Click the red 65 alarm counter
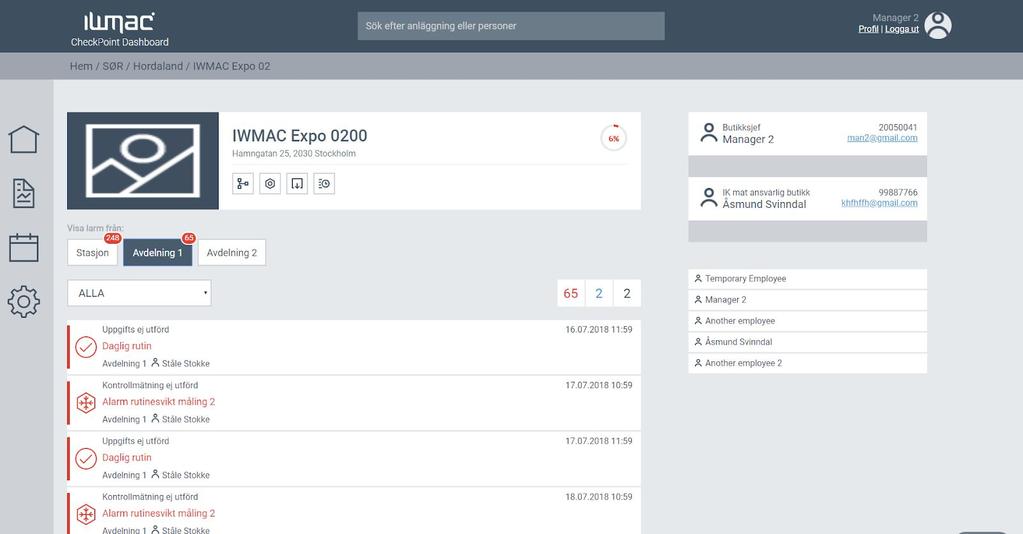 571,293
